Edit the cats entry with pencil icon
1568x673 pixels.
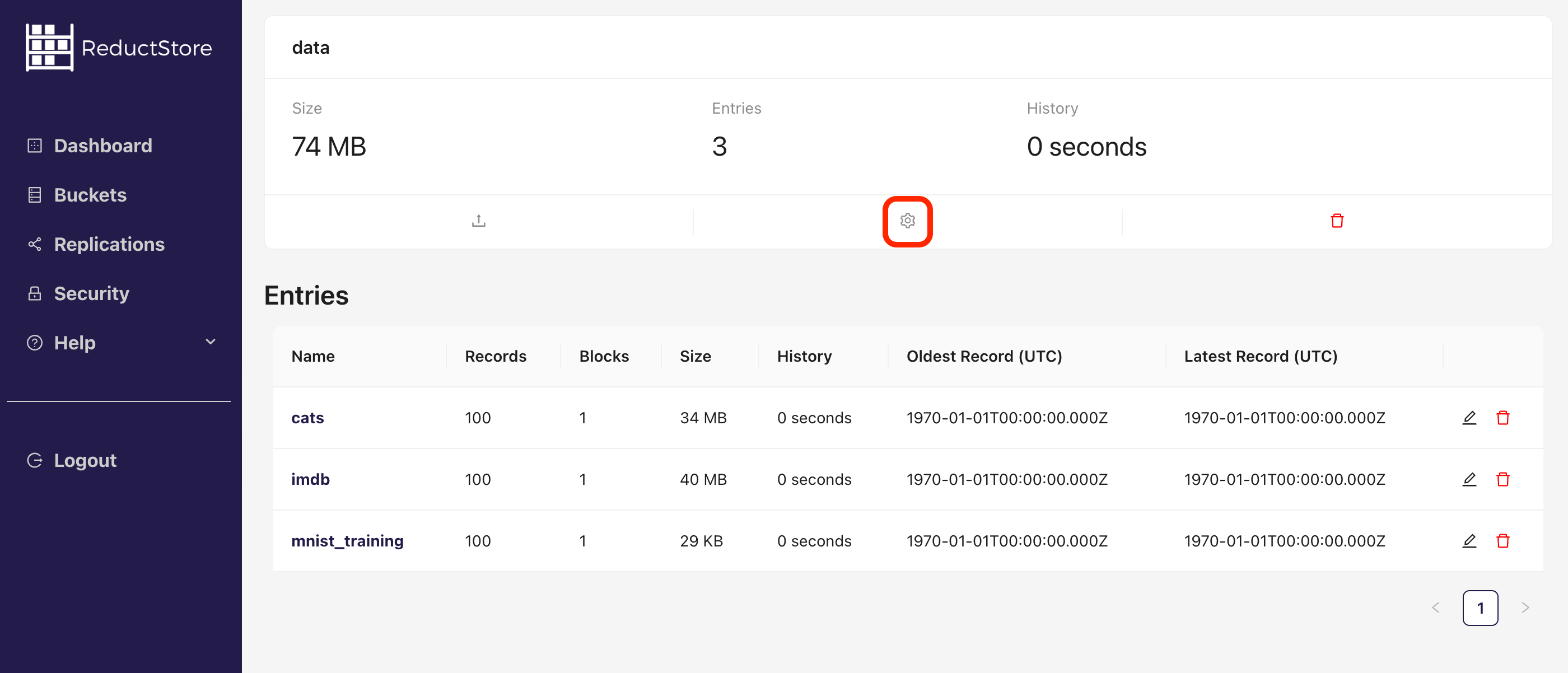[x=1469, y=418]
